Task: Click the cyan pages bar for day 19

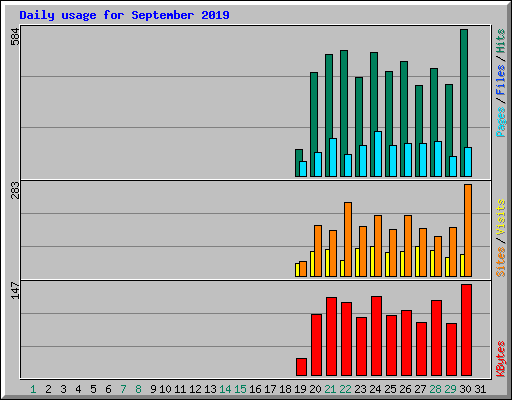Action: coord(303,169)
